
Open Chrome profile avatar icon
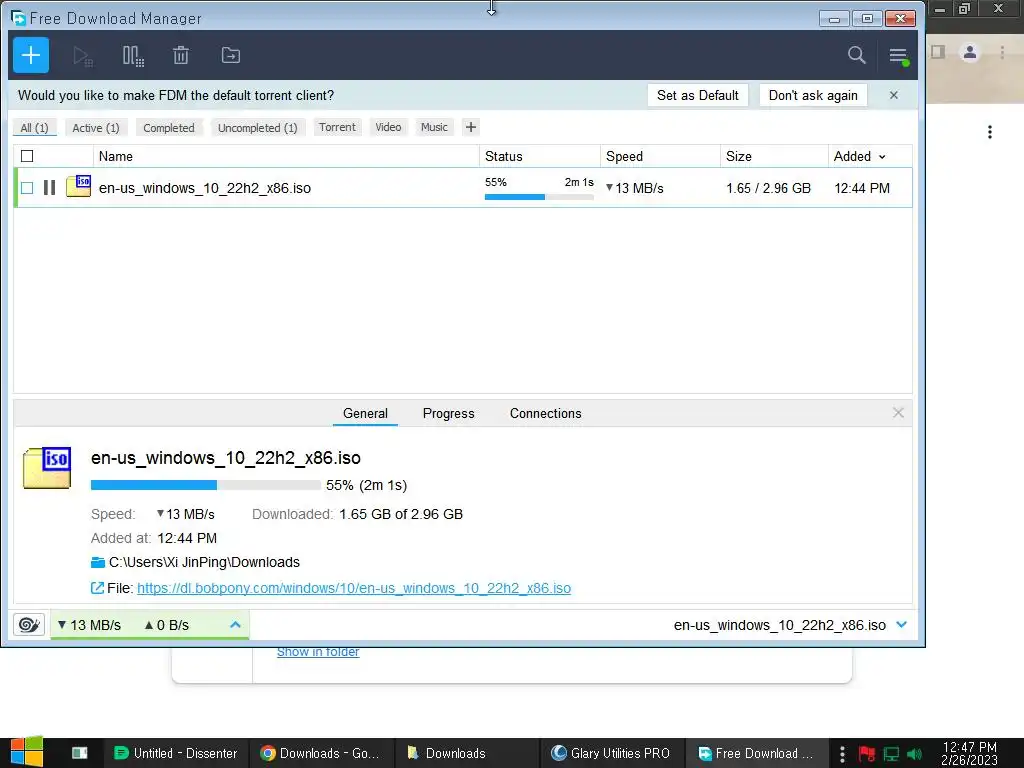(x=970, y=52)
